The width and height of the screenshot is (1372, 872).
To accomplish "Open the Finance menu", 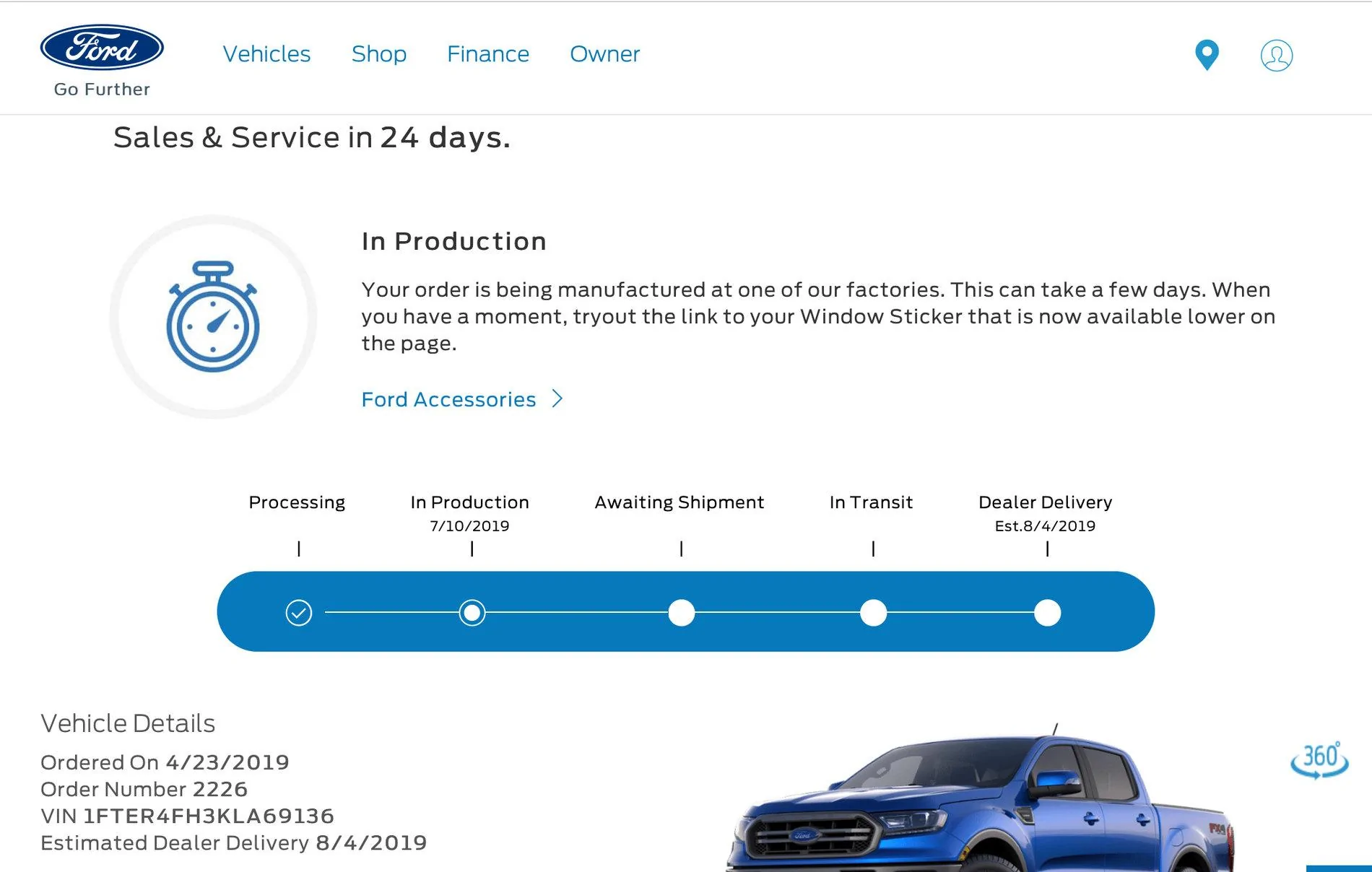I will point(488,54).
